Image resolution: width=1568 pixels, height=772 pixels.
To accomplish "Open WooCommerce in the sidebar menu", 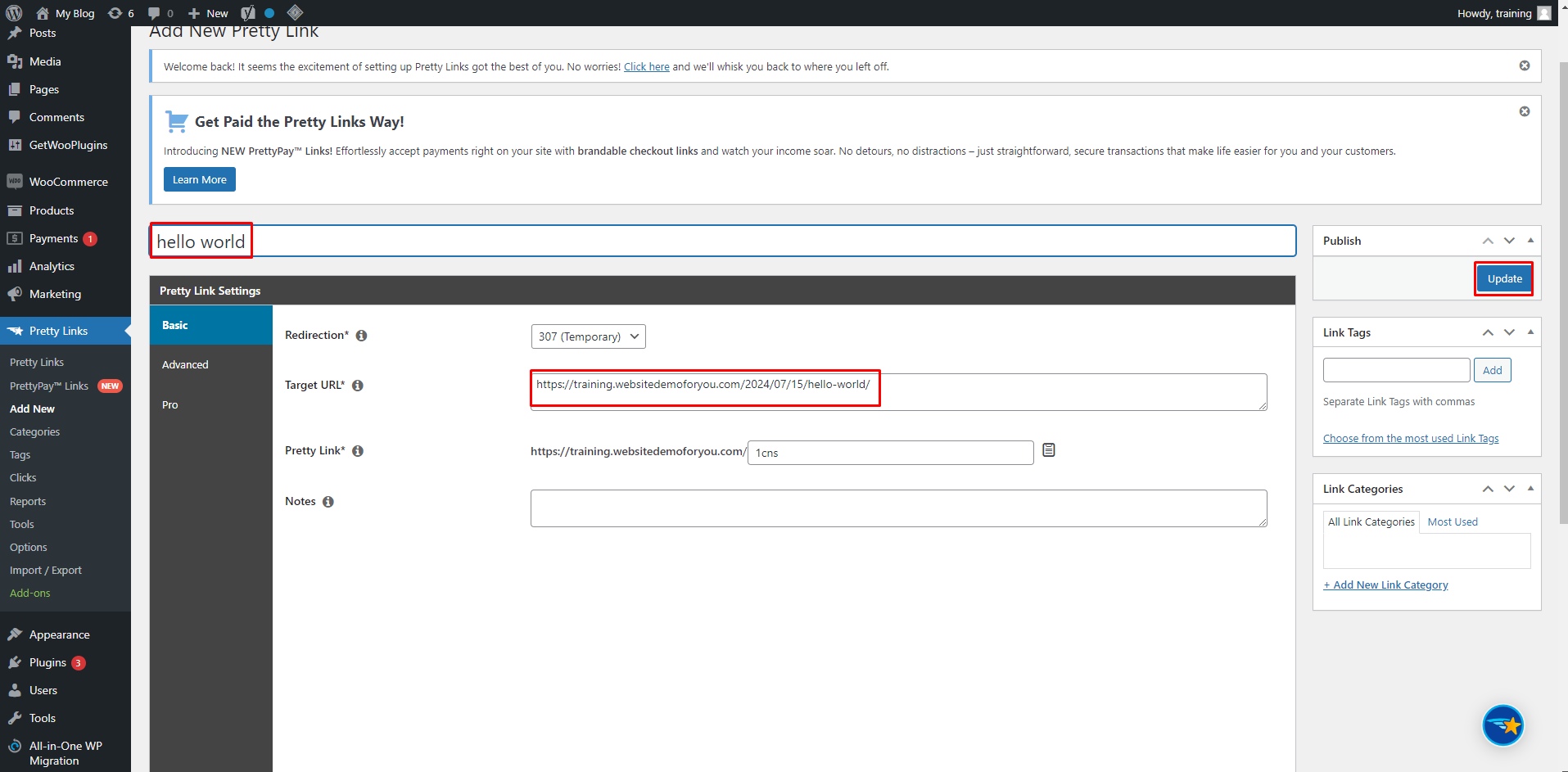I will coord(68,182).
